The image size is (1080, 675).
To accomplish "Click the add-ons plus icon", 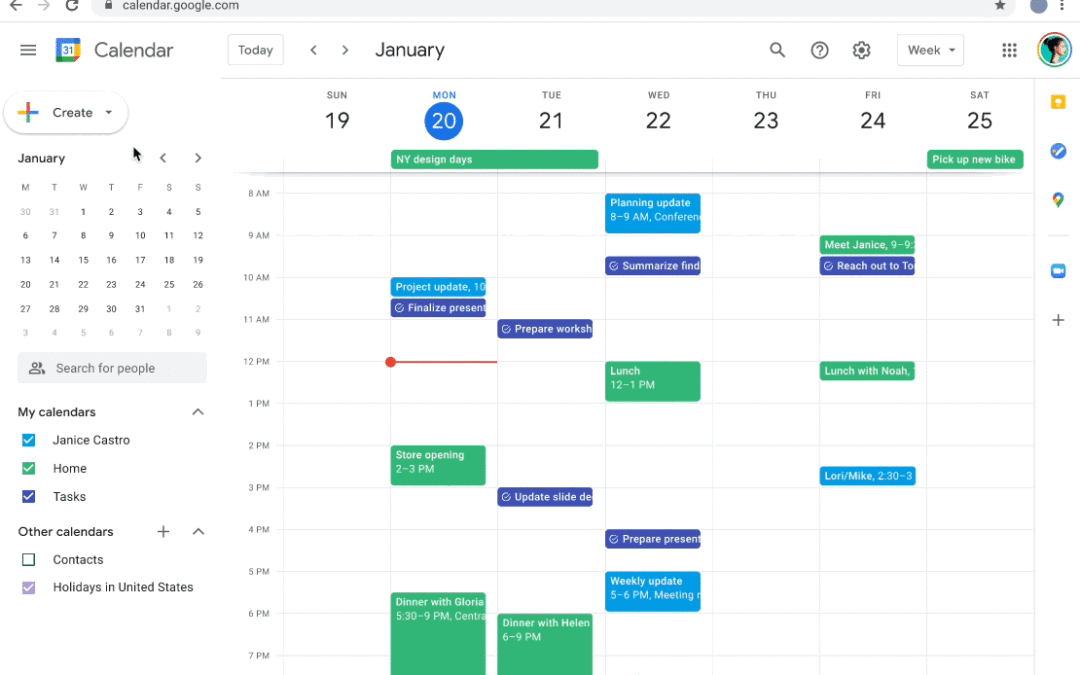I will coord(1058,320).
